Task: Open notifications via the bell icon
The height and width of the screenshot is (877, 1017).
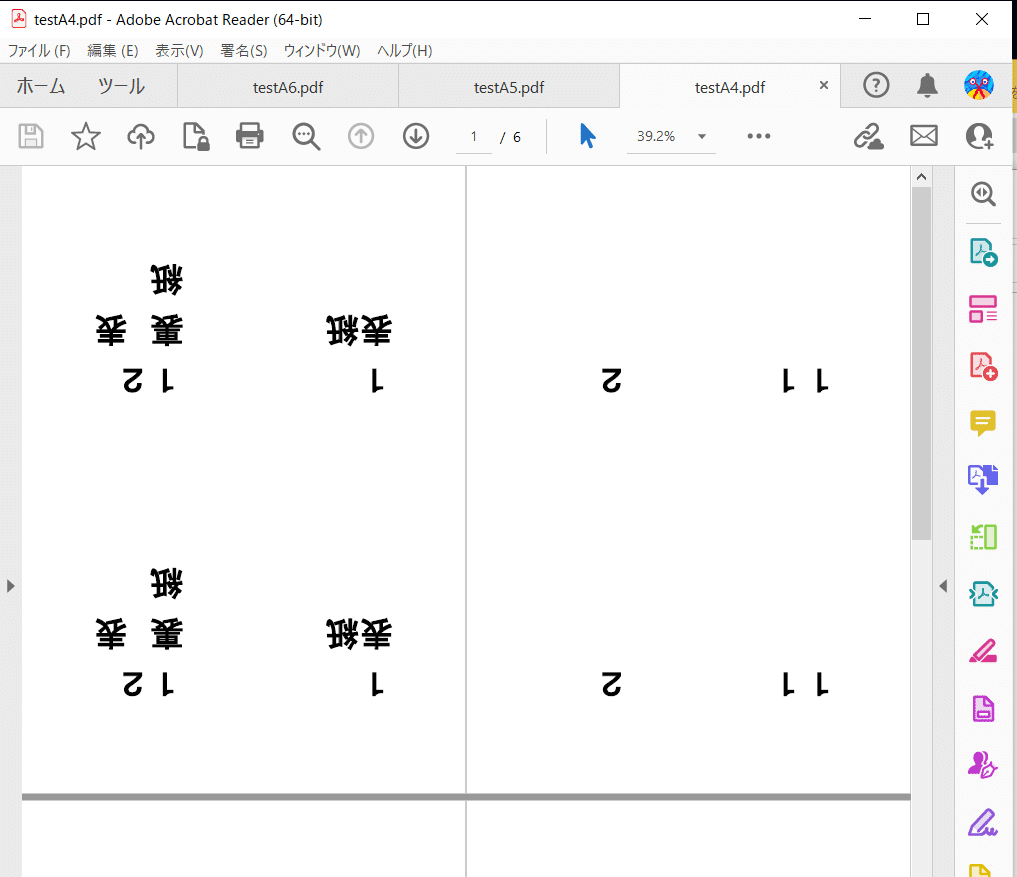Action: (x=928, y=85)
